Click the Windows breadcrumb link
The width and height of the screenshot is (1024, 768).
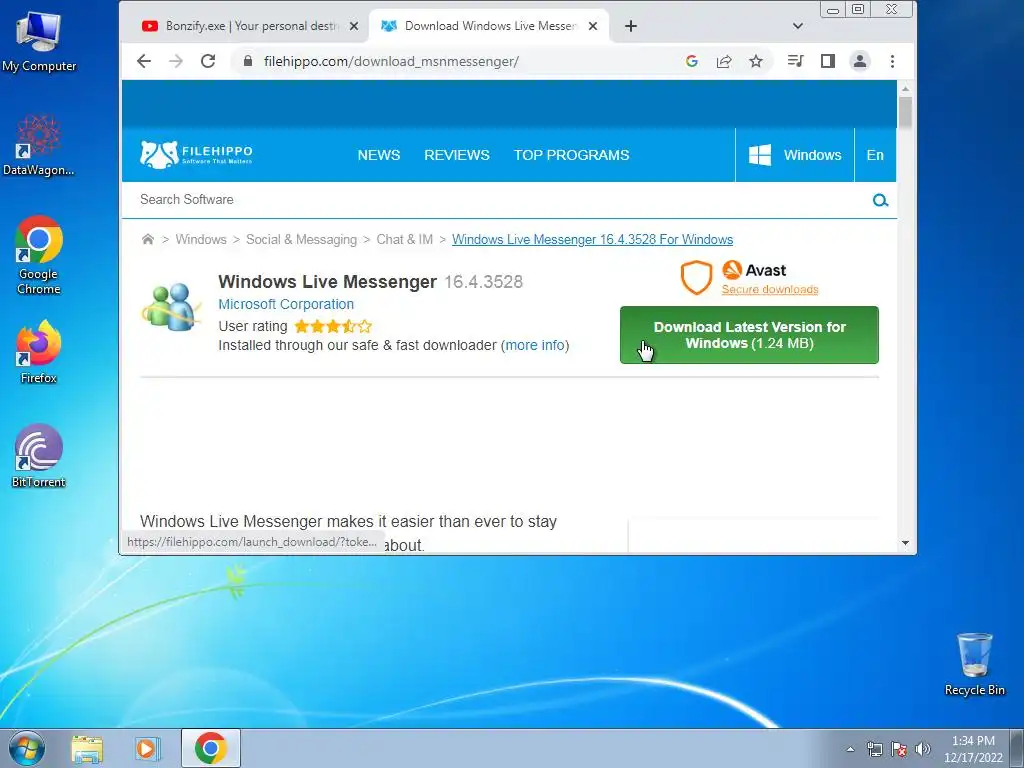(x=200, y=239)
